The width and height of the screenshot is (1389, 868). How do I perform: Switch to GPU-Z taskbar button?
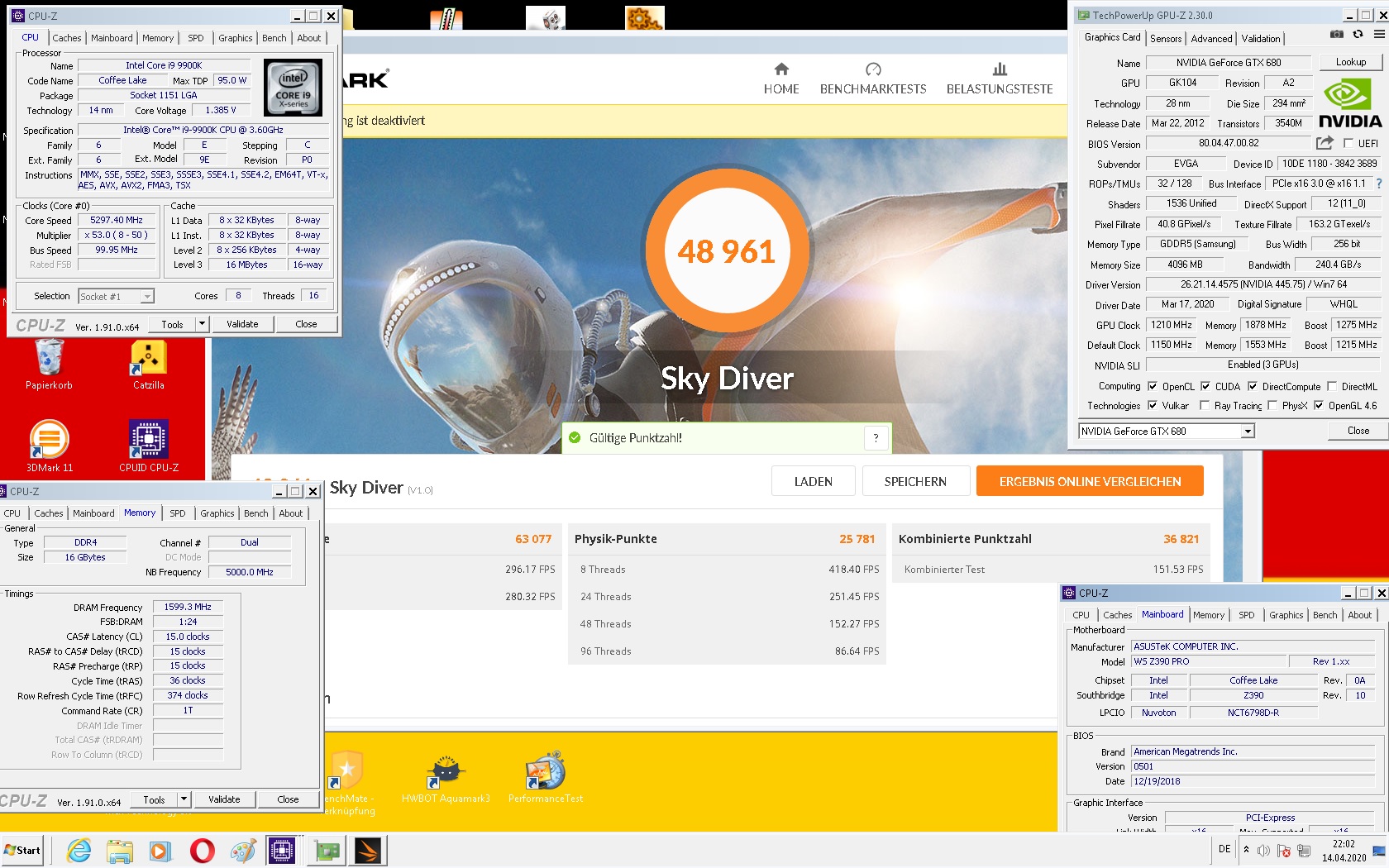(327, 851)
